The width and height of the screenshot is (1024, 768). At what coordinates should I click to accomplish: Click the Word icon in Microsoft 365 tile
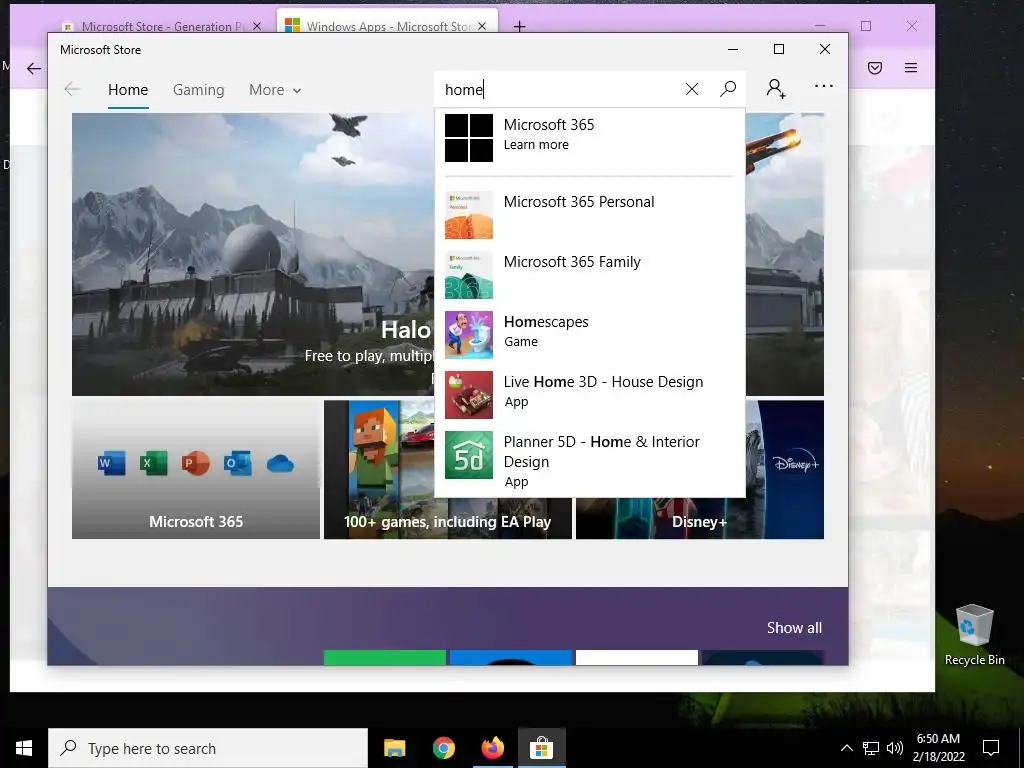pyautogui.click(x=112, y=464)
